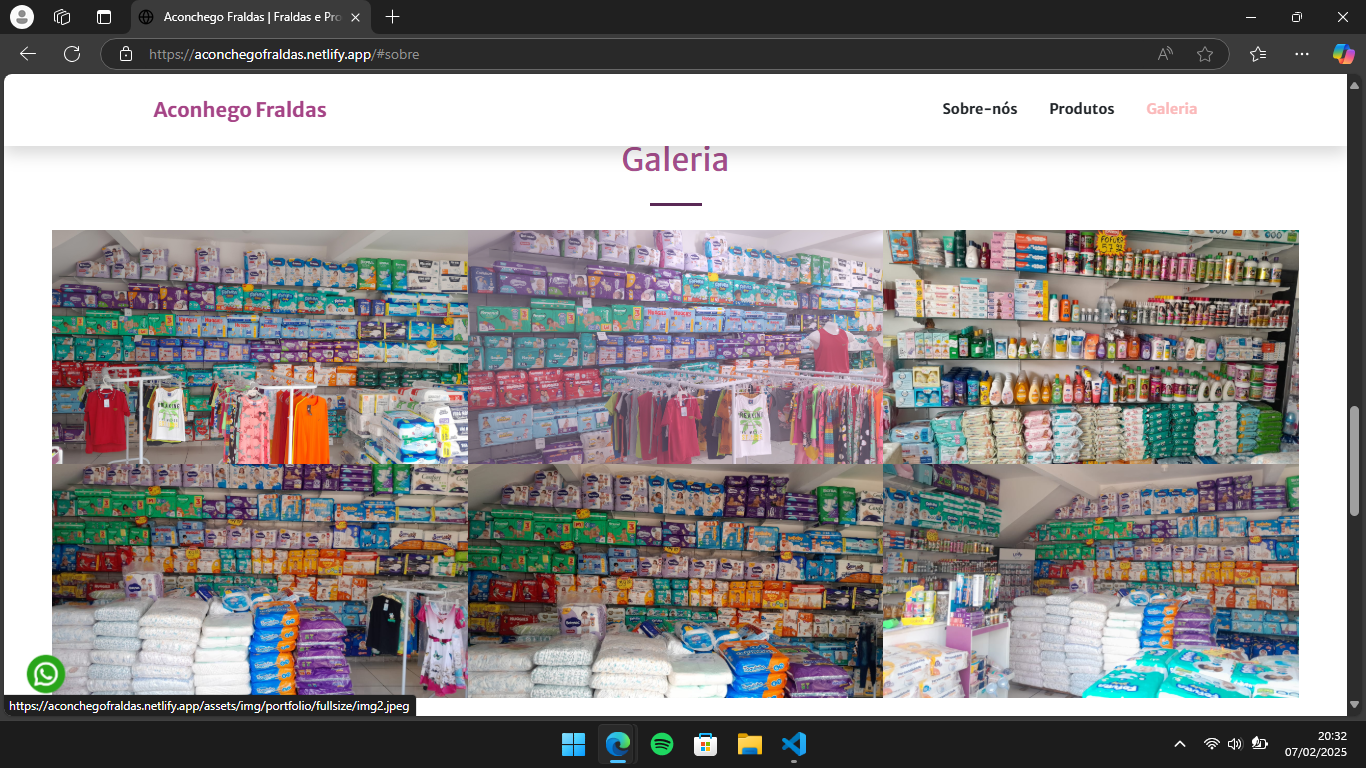This screenshot has height=768, width=1366.
Task: Open the Collections icon in the toolbar
Action: coord(1258,54)
